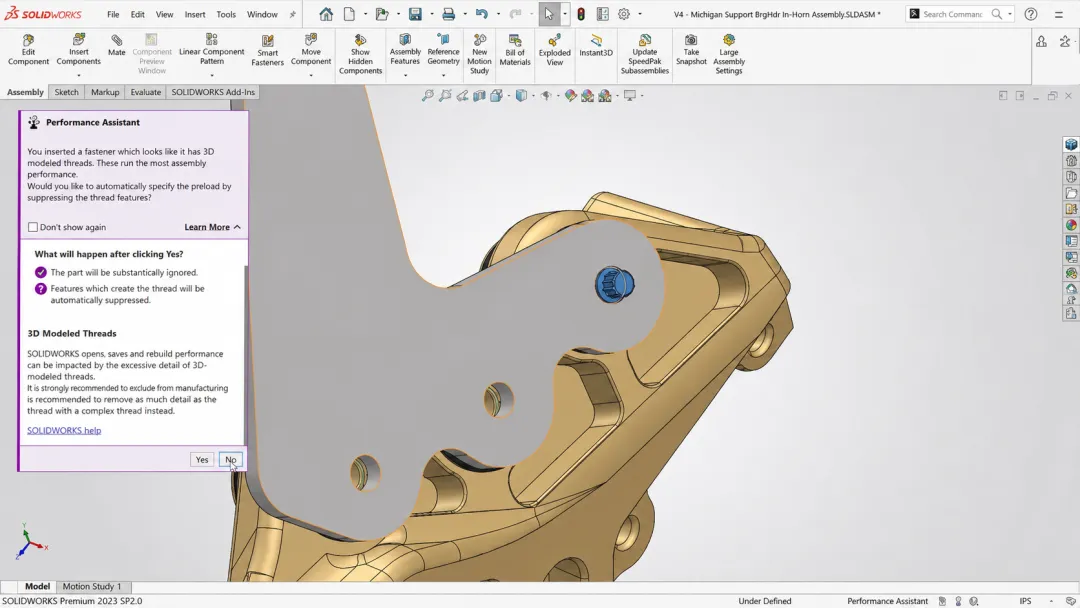The width and height of the screenshot is (1080, 608).
Task: Click the Help question mark icon
Action: (x=1030, y=14)
